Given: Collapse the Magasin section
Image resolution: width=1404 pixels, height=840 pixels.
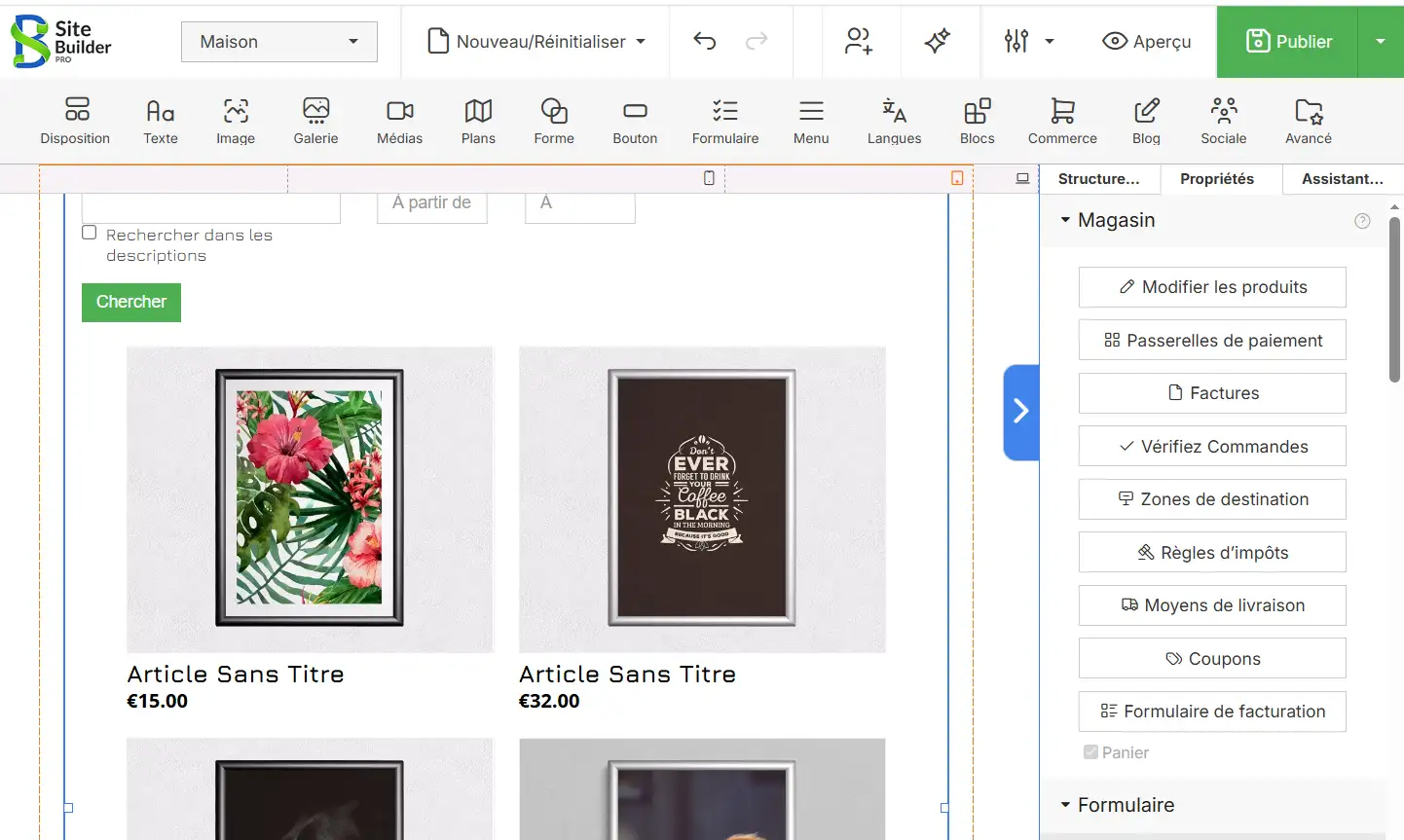Looking at the screenshot, I should coord(1065,220).
